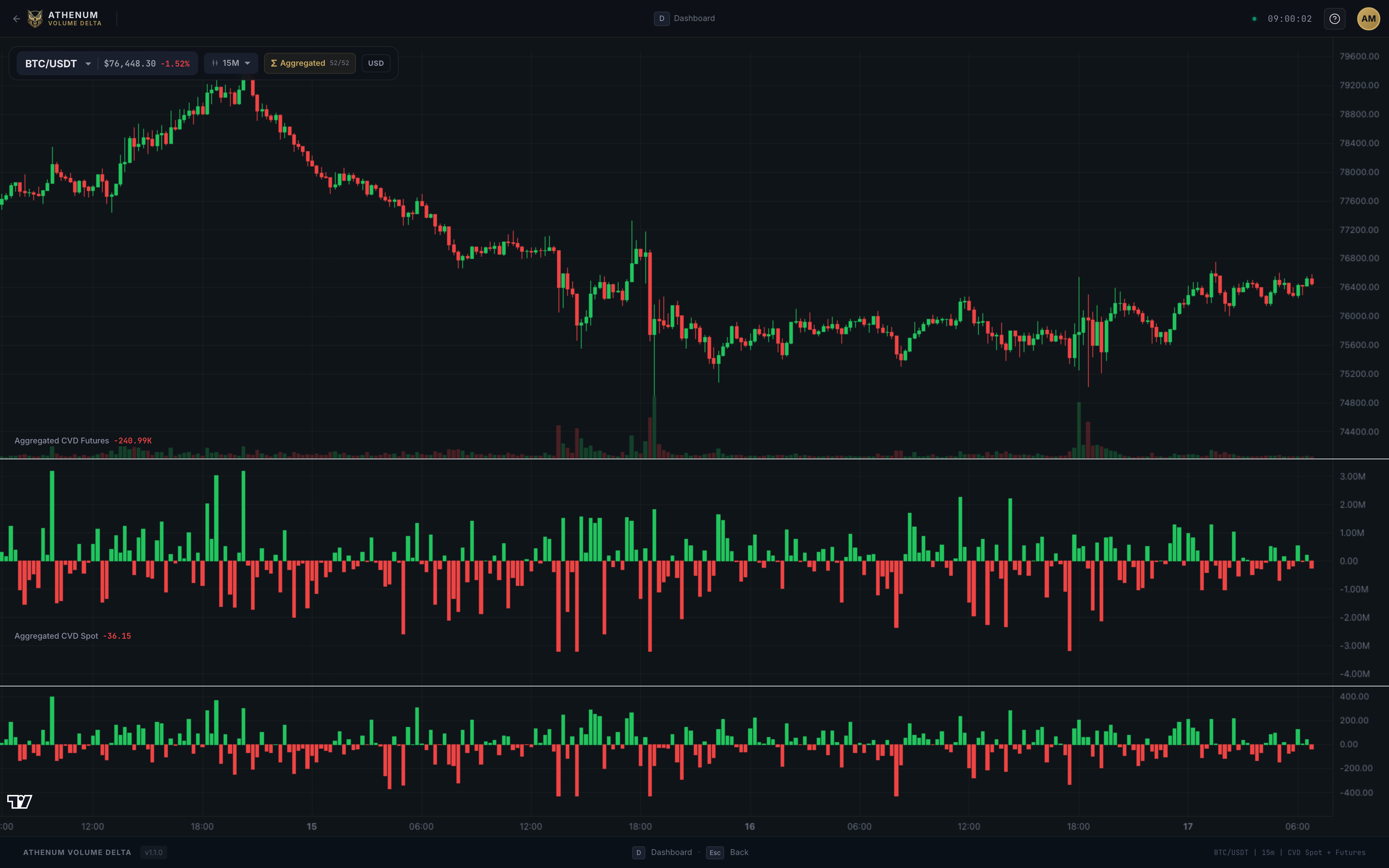Click the 3.00M futures axis label
This screenshot has width=1389, height=868.
click(x=1352, y=476)
